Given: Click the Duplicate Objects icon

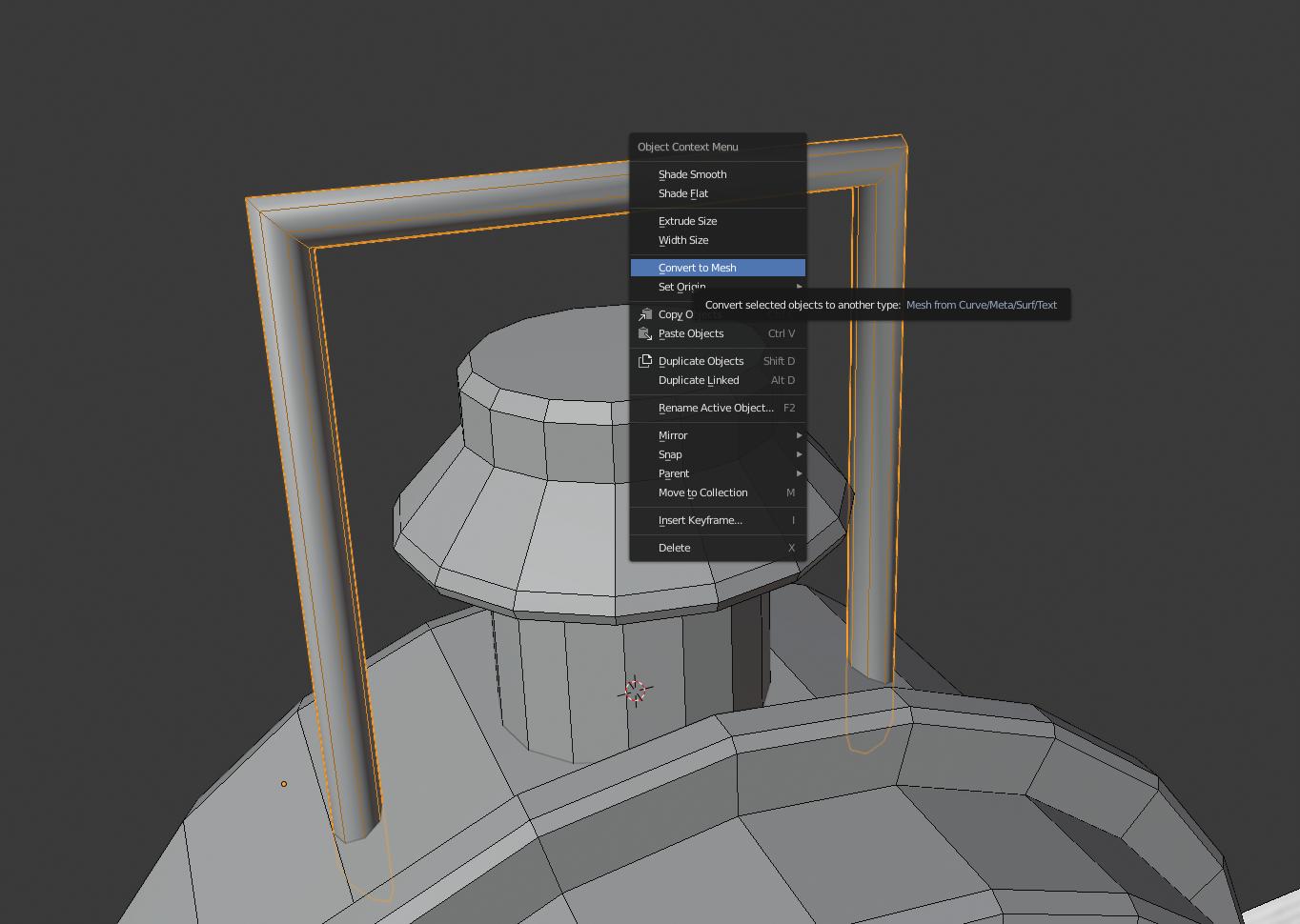Looking at the screenshot, I should (645, 361).
